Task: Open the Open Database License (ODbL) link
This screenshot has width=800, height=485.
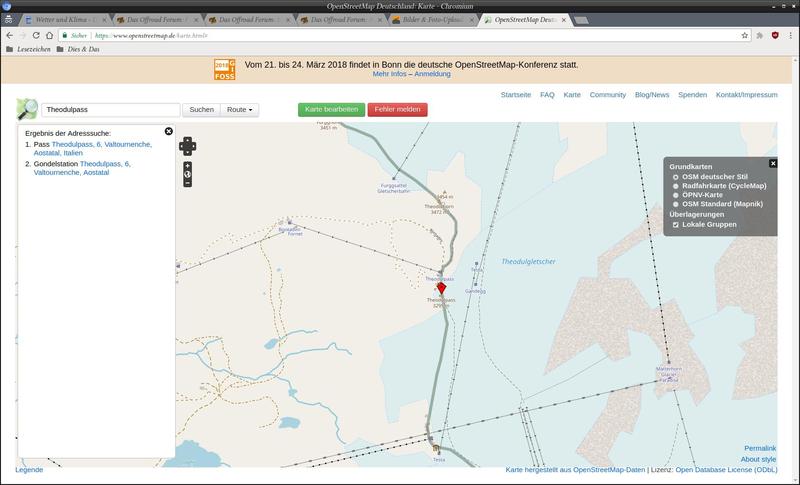Action: pos(726,470)
